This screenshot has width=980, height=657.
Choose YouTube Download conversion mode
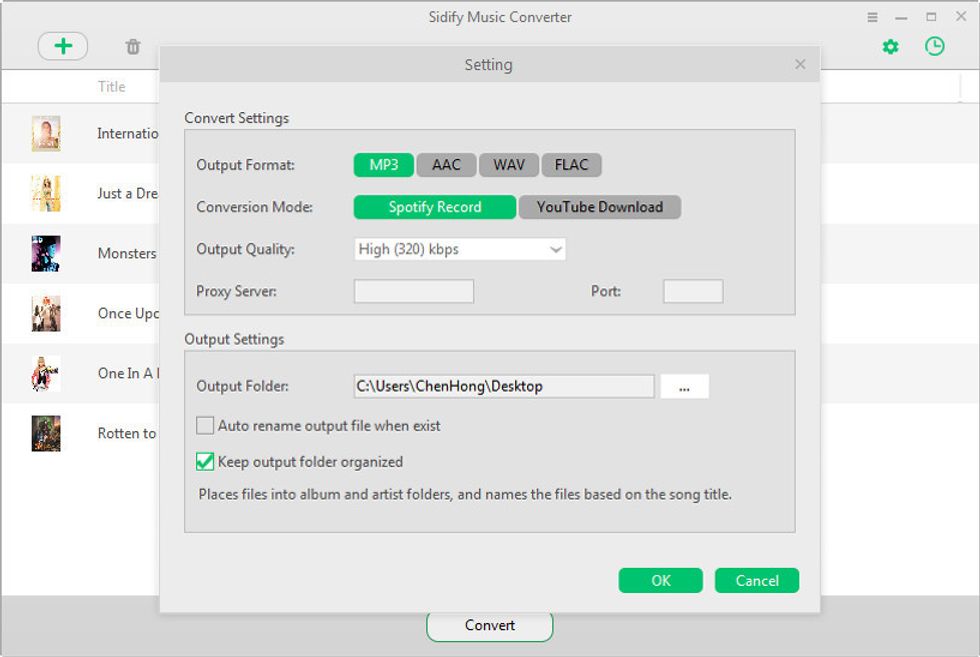pos(599,207)
